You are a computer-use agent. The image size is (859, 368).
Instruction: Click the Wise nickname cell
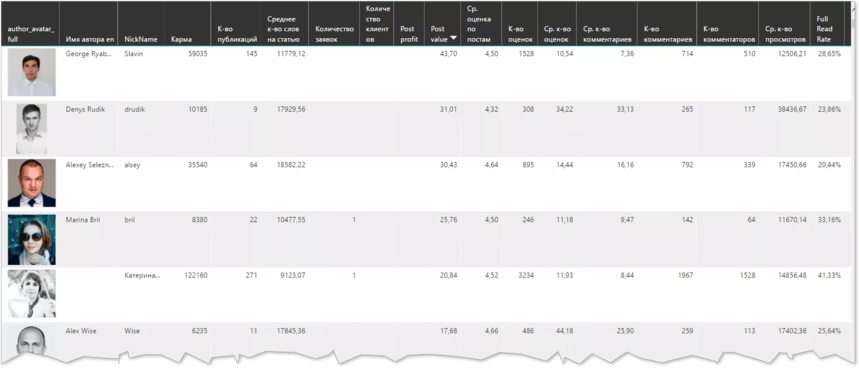pyautogui.click(x=131, y=331)
